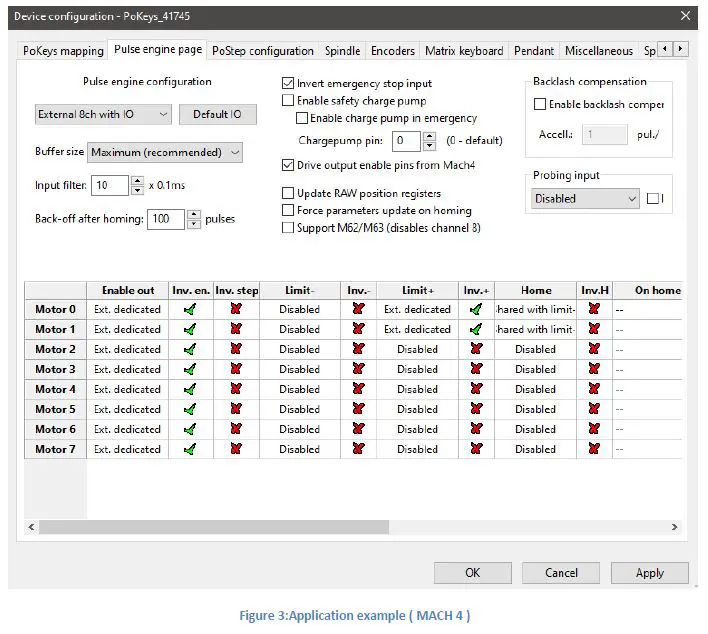Toggle Inv.H red cross for Motor 7
Viewport: 708px width, 634px height.
594,449
